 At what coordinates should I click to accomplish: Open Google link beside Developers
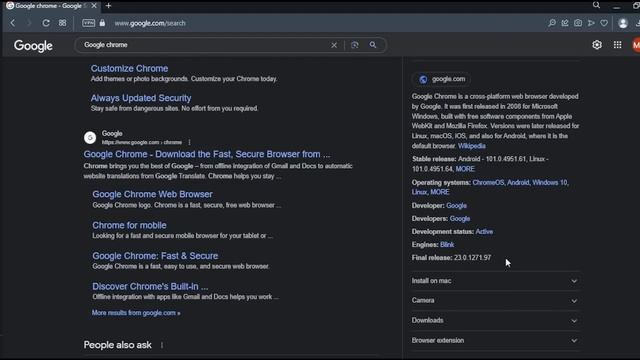[x=460, y=219]
